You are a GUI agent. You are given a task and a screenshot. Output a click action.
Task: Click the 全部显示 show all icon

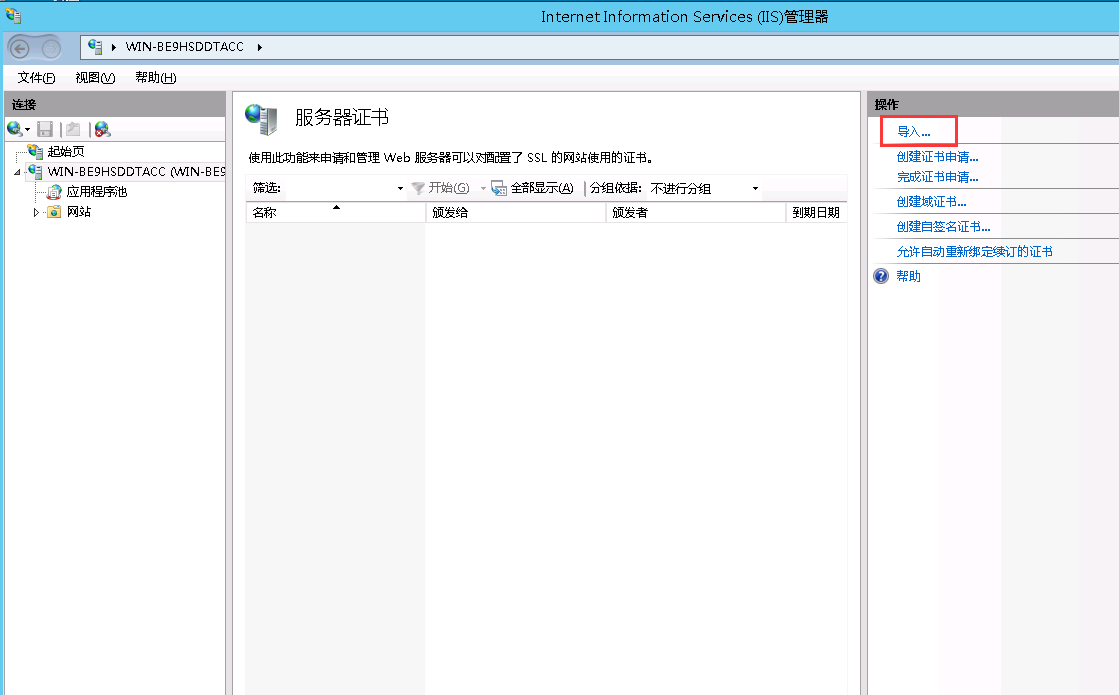(499, 188)
